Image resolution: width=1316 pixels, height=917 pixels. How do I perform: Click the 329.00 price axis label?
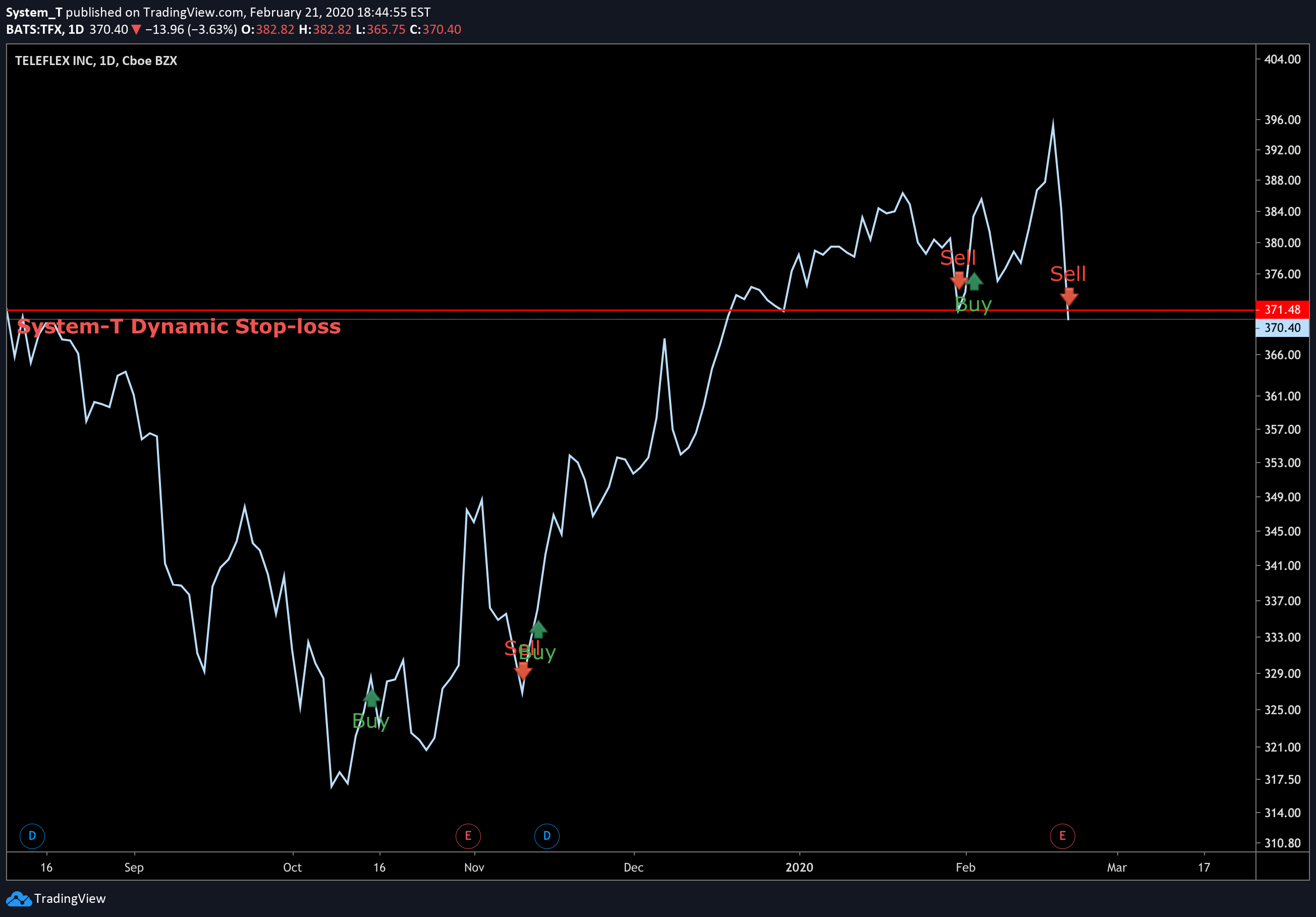1283,673
